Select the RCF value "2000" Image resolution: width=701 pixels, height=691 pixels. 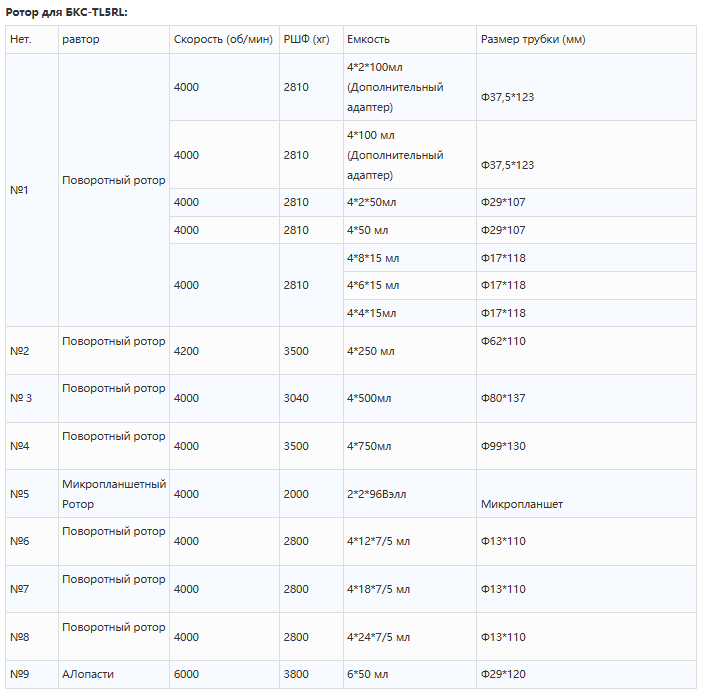coord(296,494)
